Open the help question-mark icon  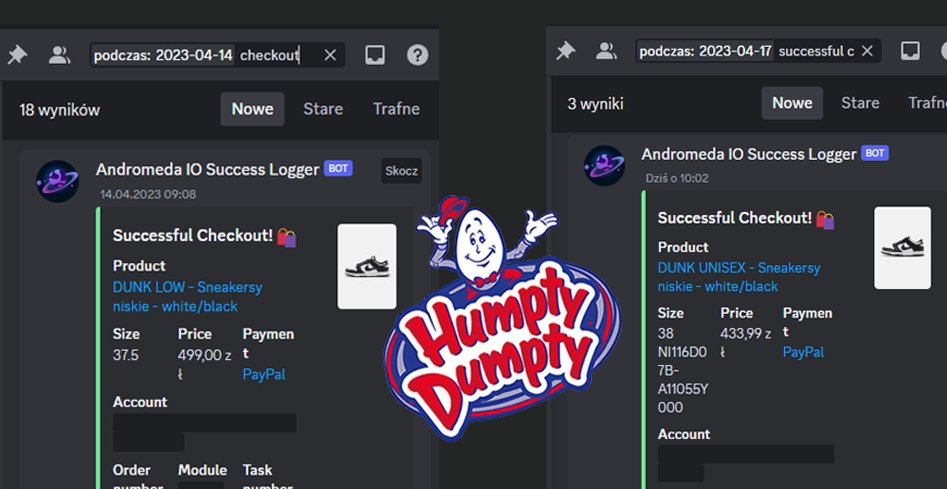tap(417, 55)
